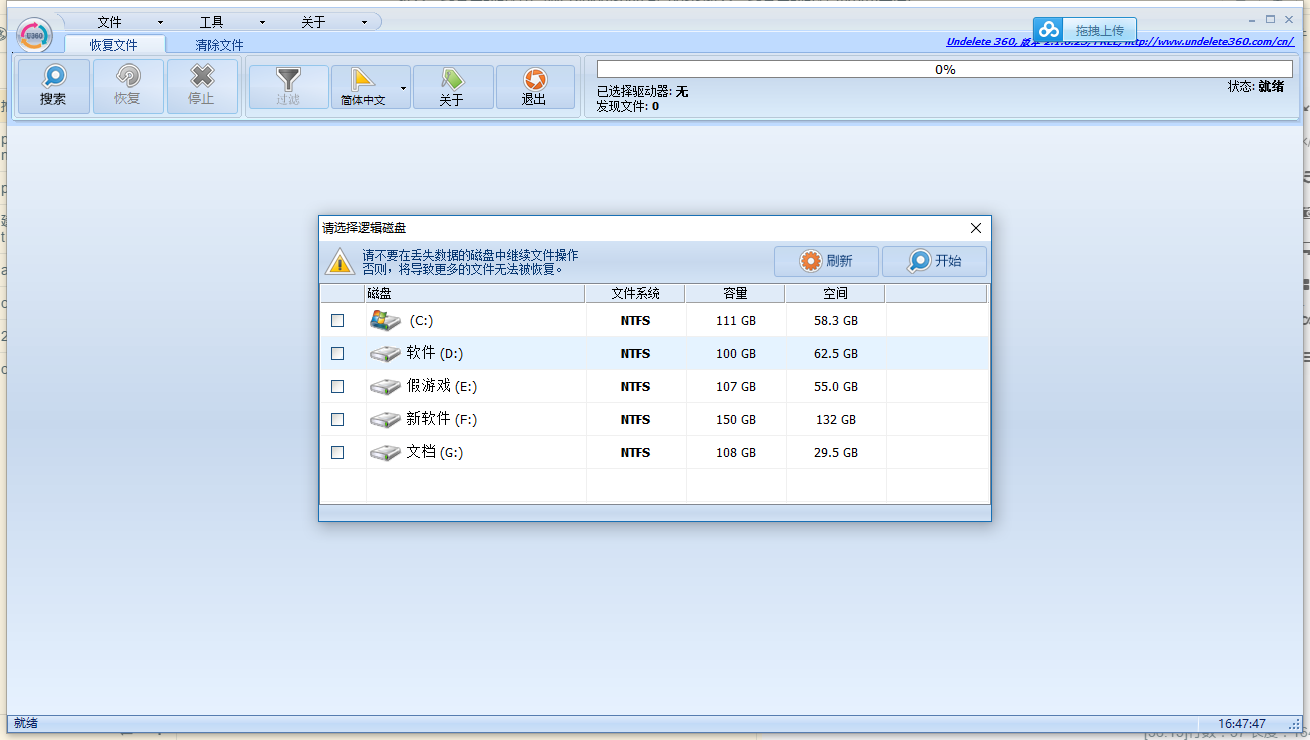Click the Exit (退出) toolbar icon
Viewport: 1310px width, 740px height.
coord(534,78)
